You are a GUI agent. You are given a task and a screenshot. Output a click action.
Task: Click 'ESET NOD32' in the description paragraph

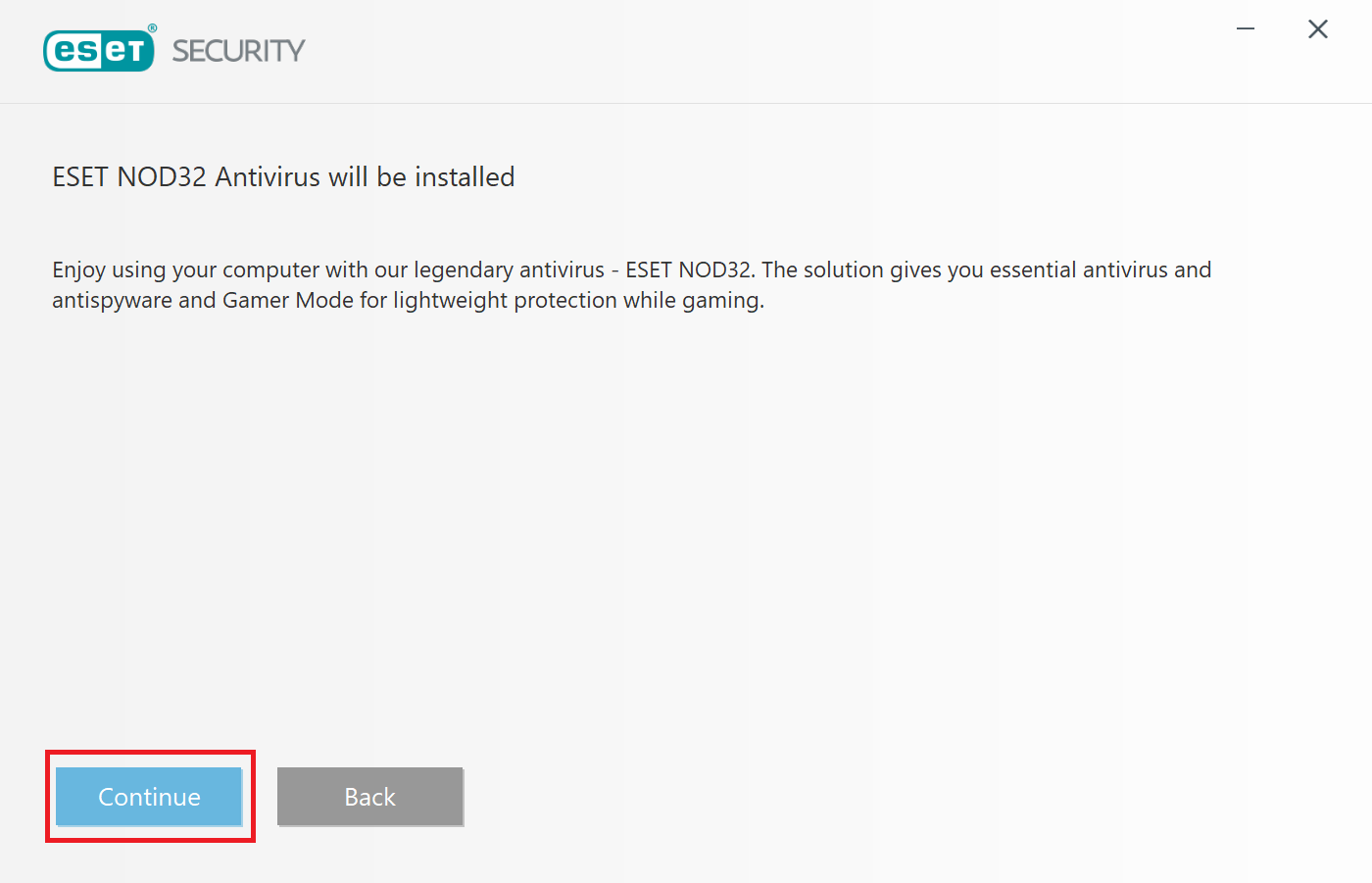point(688,270)
